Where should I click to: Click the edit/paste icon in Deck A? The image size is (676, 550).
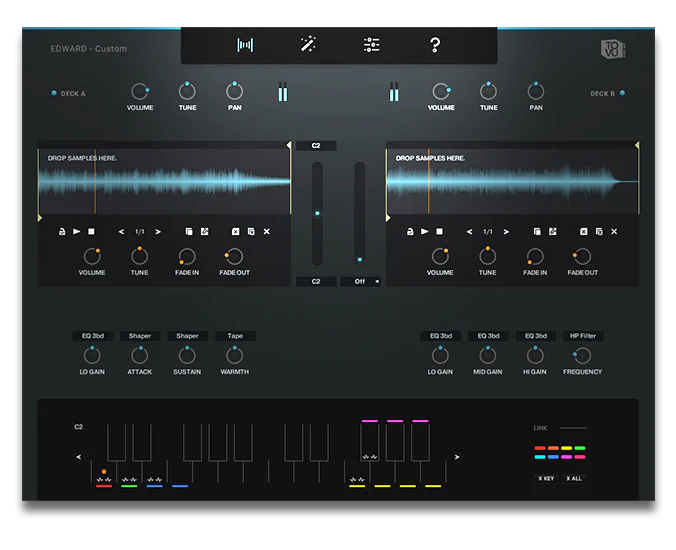pos(205,231)
